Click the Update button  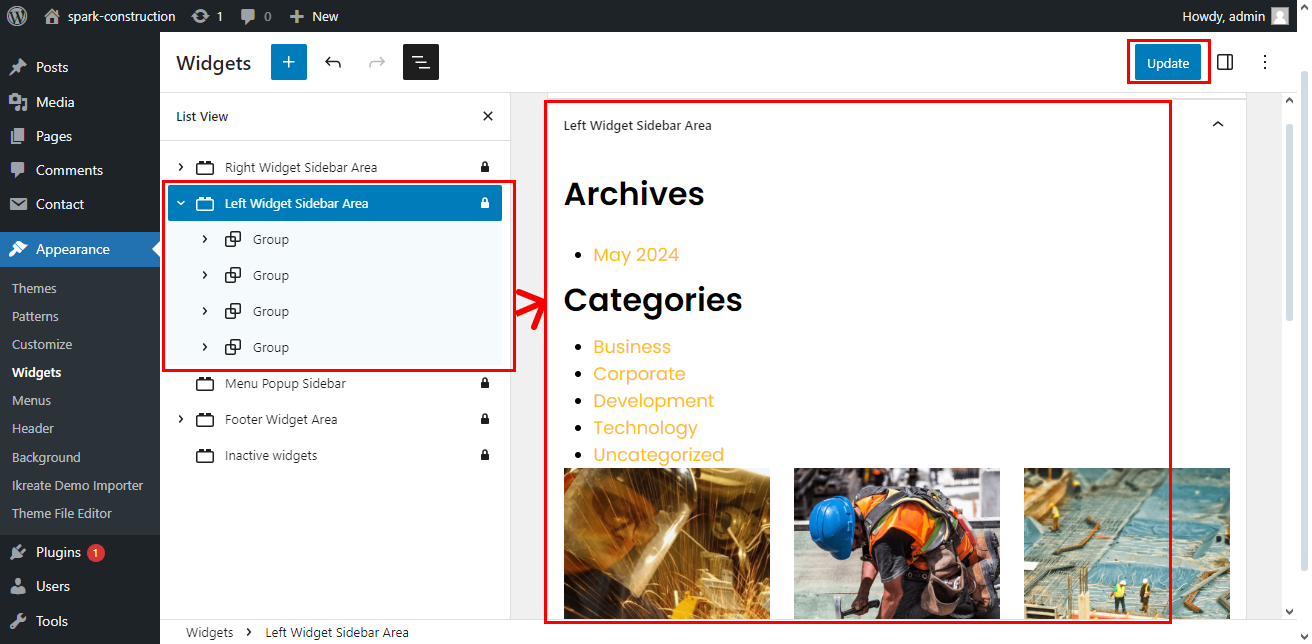pyautogui.click(x=1167, y=62)
